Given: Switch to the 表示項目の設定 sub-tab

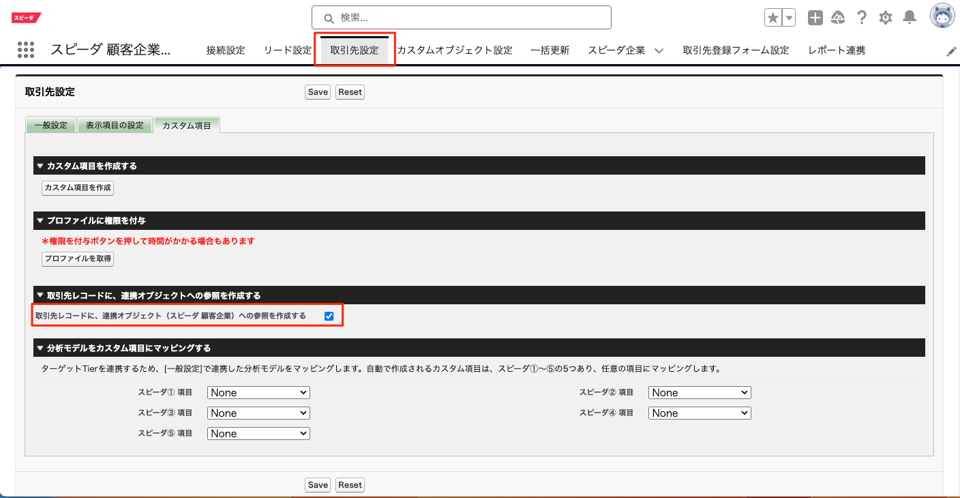Looking at the screenshot, I should (x=114, y=125).
